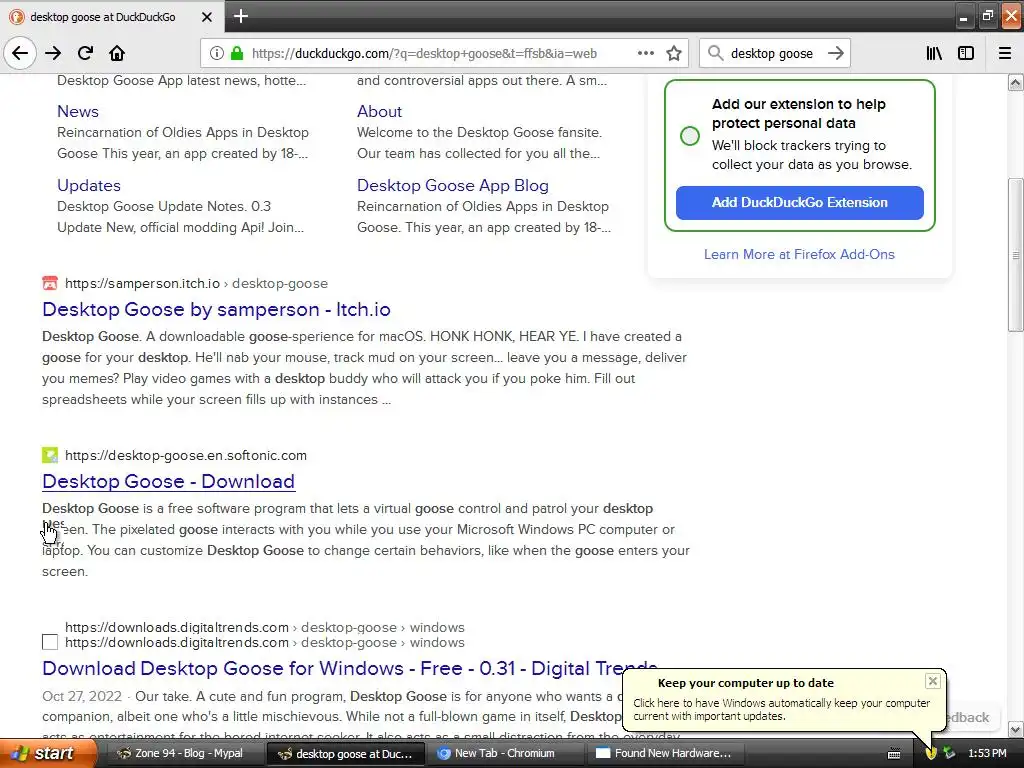Open Download Desktop Goose for Windows result

click(x=349, y=668)
